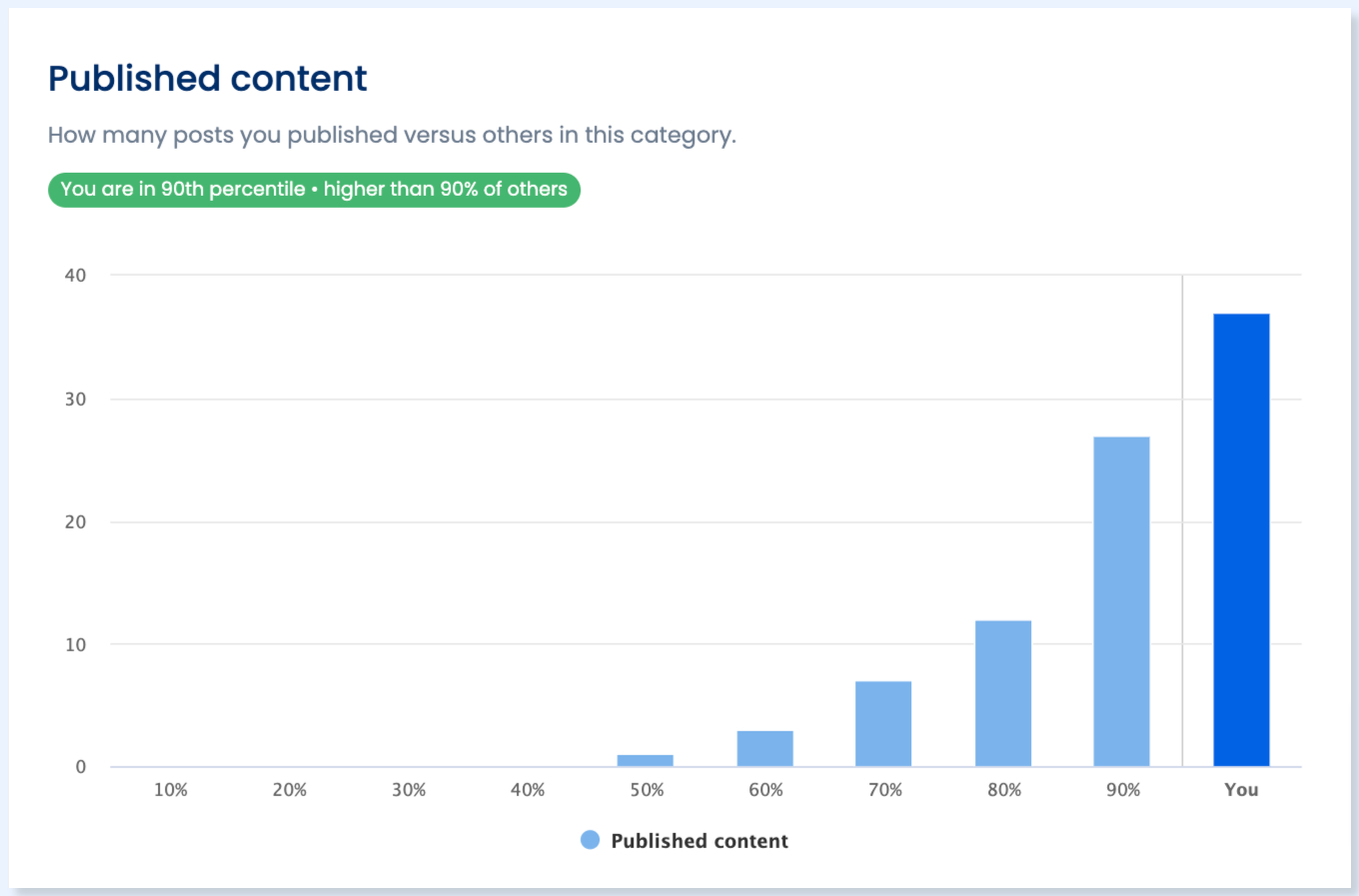The height and width of the screenshot is (896, 1359).
Task: Click the 60% percentile bar
Action: tap(765, 748)
